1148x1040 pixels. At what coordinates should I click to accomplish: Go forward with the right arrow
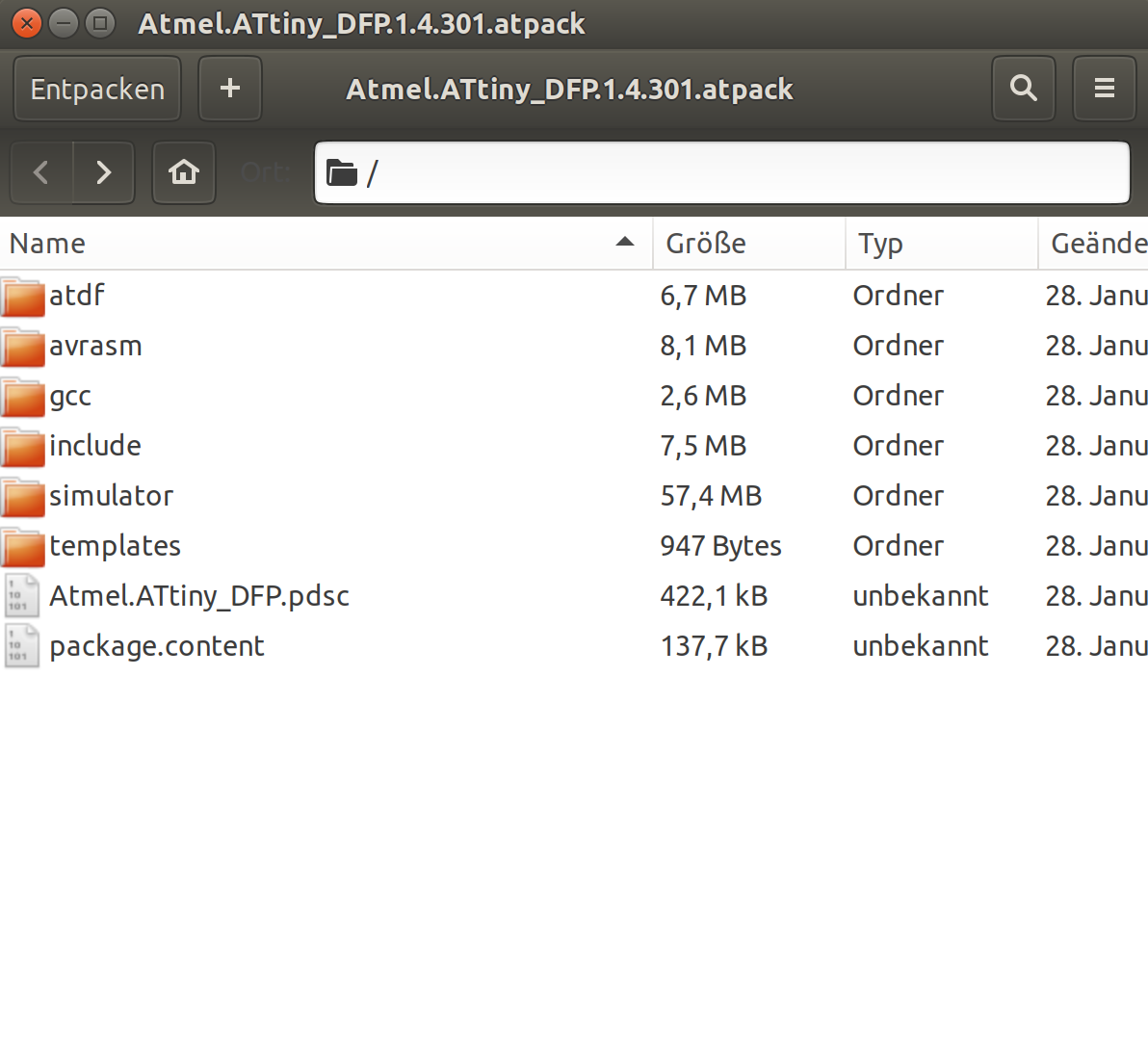pos(104,172)
